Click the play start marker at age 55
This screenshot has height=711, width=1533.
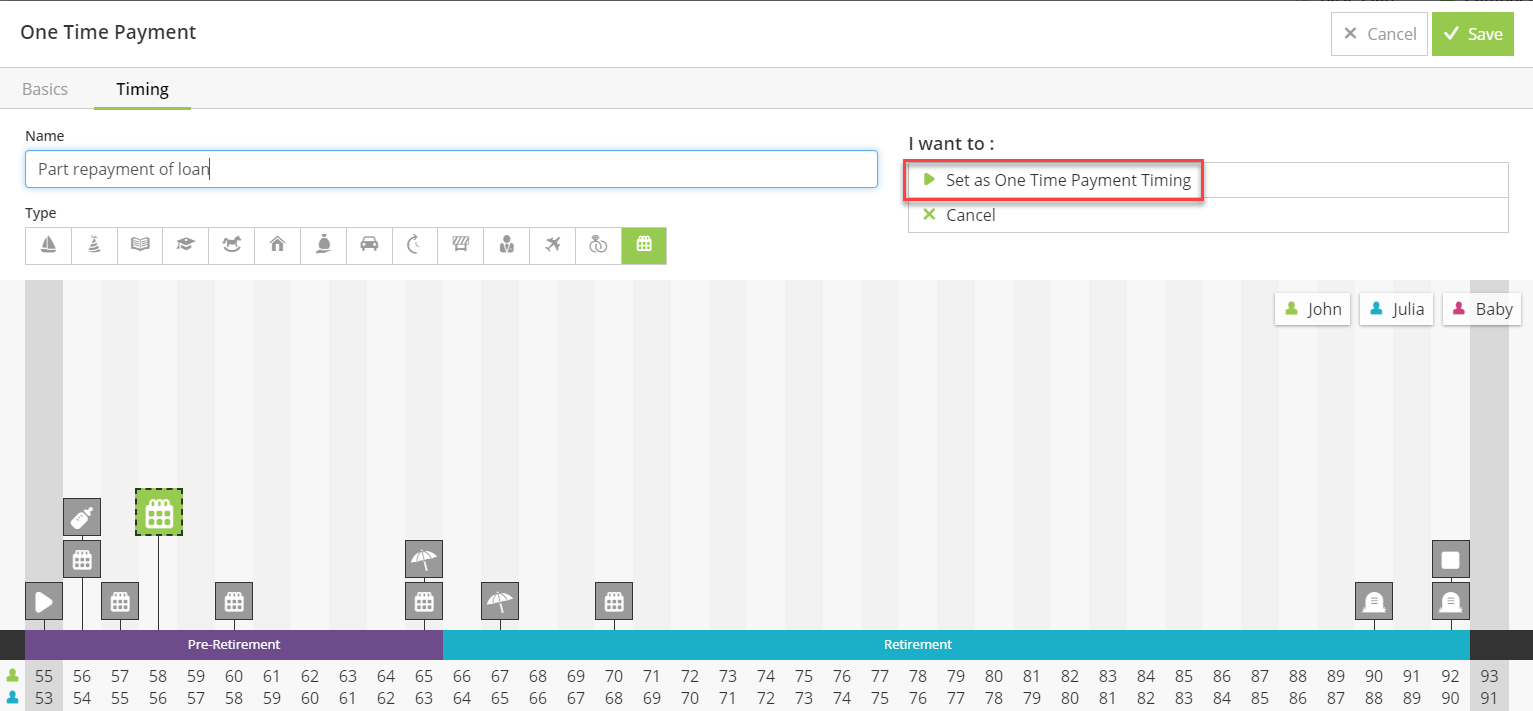point(44,601)
